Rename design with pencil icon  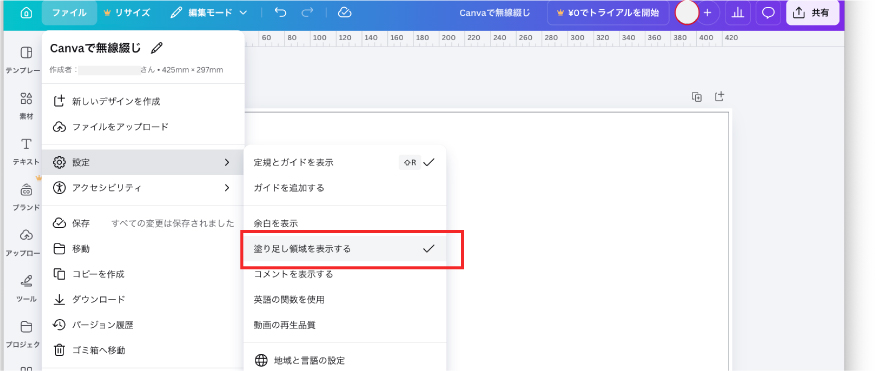(157, 48)
